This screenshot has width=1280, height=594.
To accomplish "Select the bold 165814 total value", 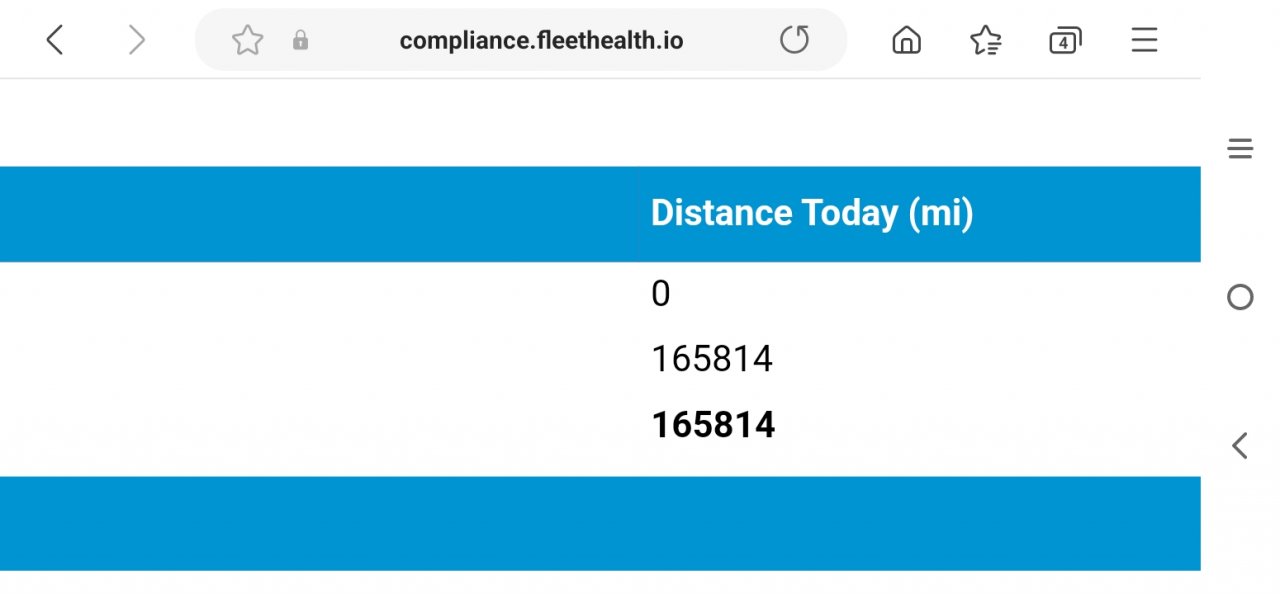I will 713,425.
